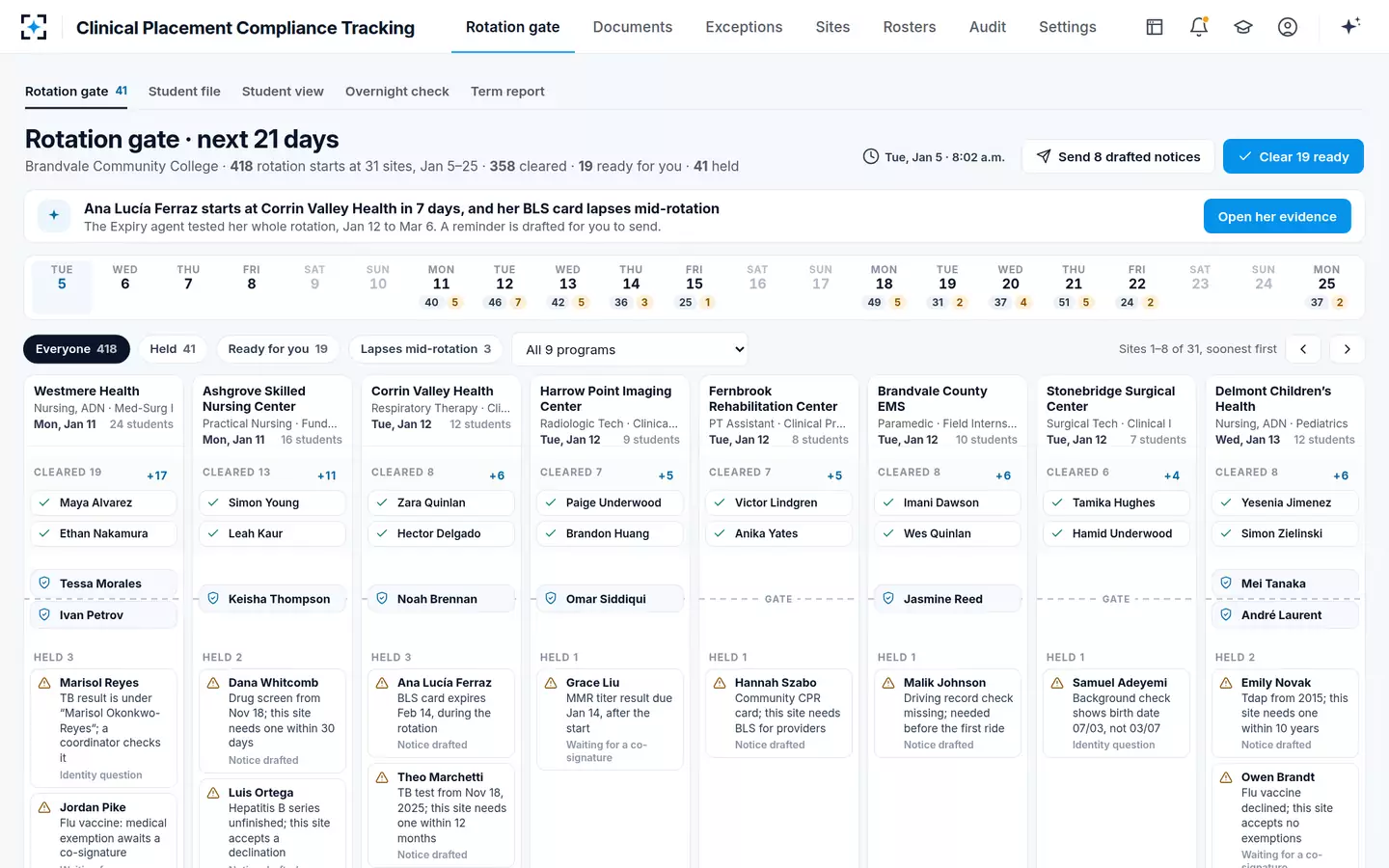Click the sparkle icon in the Ana Lucía banner
Screen dimensions: 1389x868
(x=54, y=216)
